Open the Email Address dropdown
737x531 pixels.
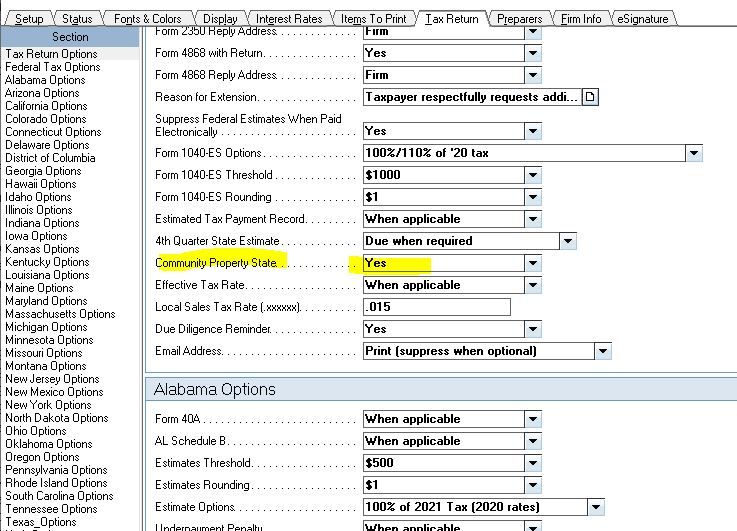click(x=601, y=351)
